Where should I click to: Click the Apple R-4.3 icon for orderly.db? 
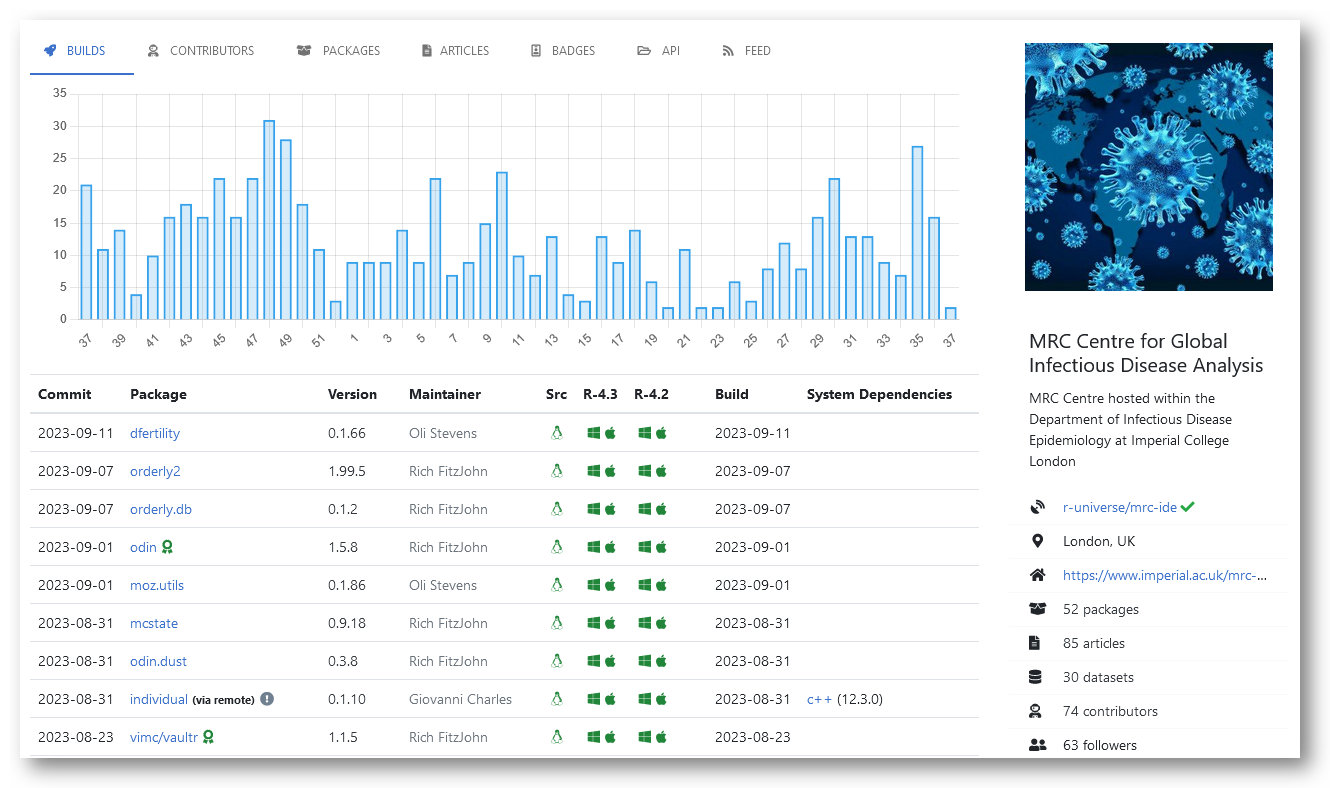pos(610,509)
